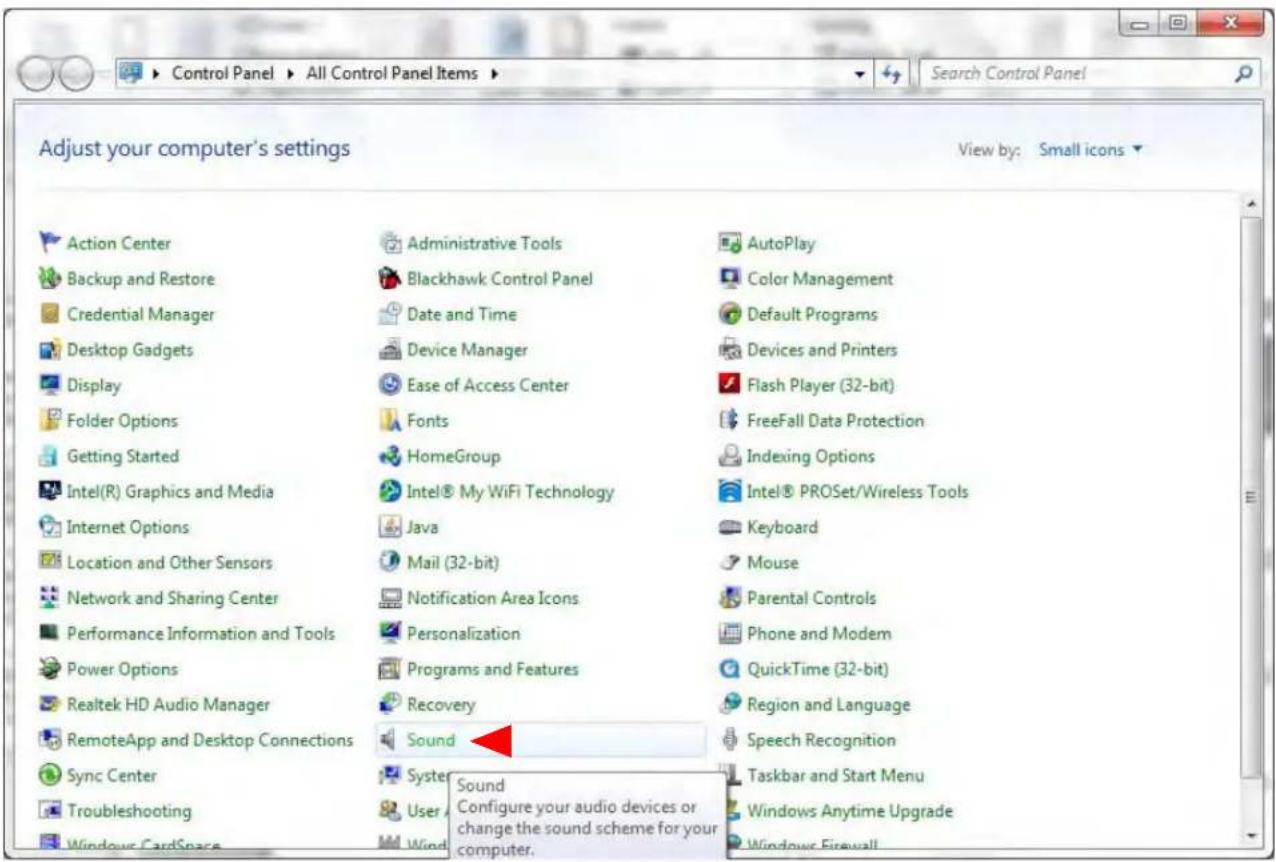The image size is (1276, 862).
Task: Open Indexing Options link
Action: click(x=811, y=456)
